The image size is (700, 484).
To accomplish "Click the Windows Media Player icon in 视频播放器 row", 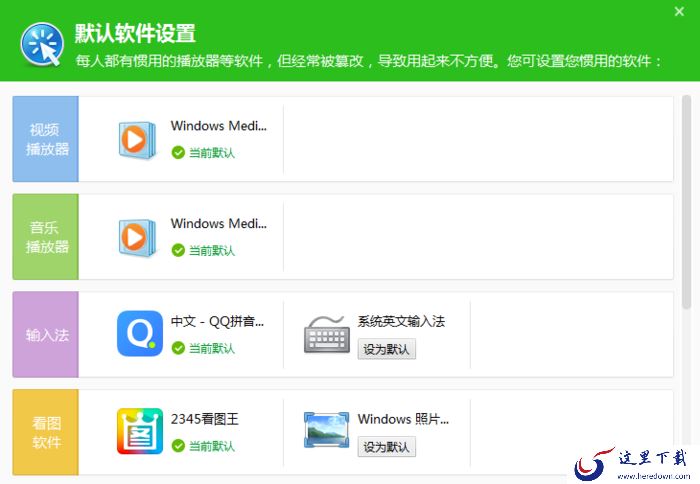I will 138,139.
